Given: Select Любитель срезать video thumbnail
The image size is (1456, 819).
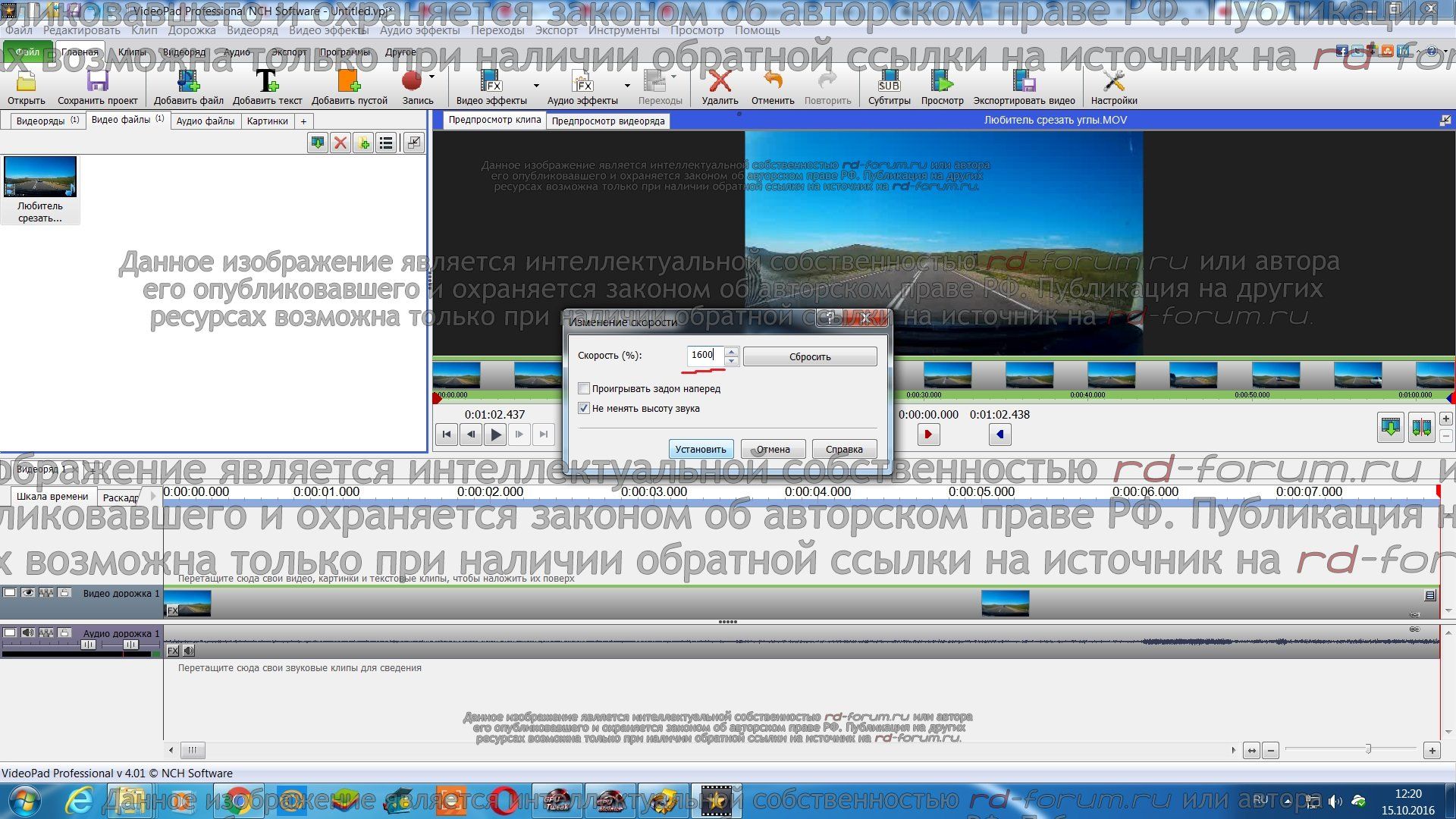Looking at the screenshot, I should 40,177.
